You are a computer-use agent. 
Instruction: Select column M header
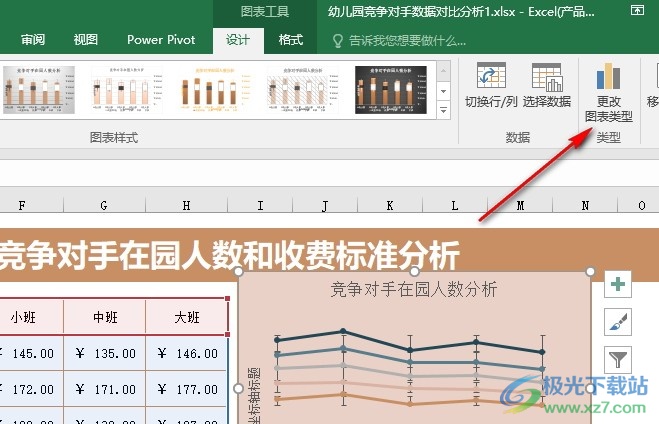pos(520,205)
